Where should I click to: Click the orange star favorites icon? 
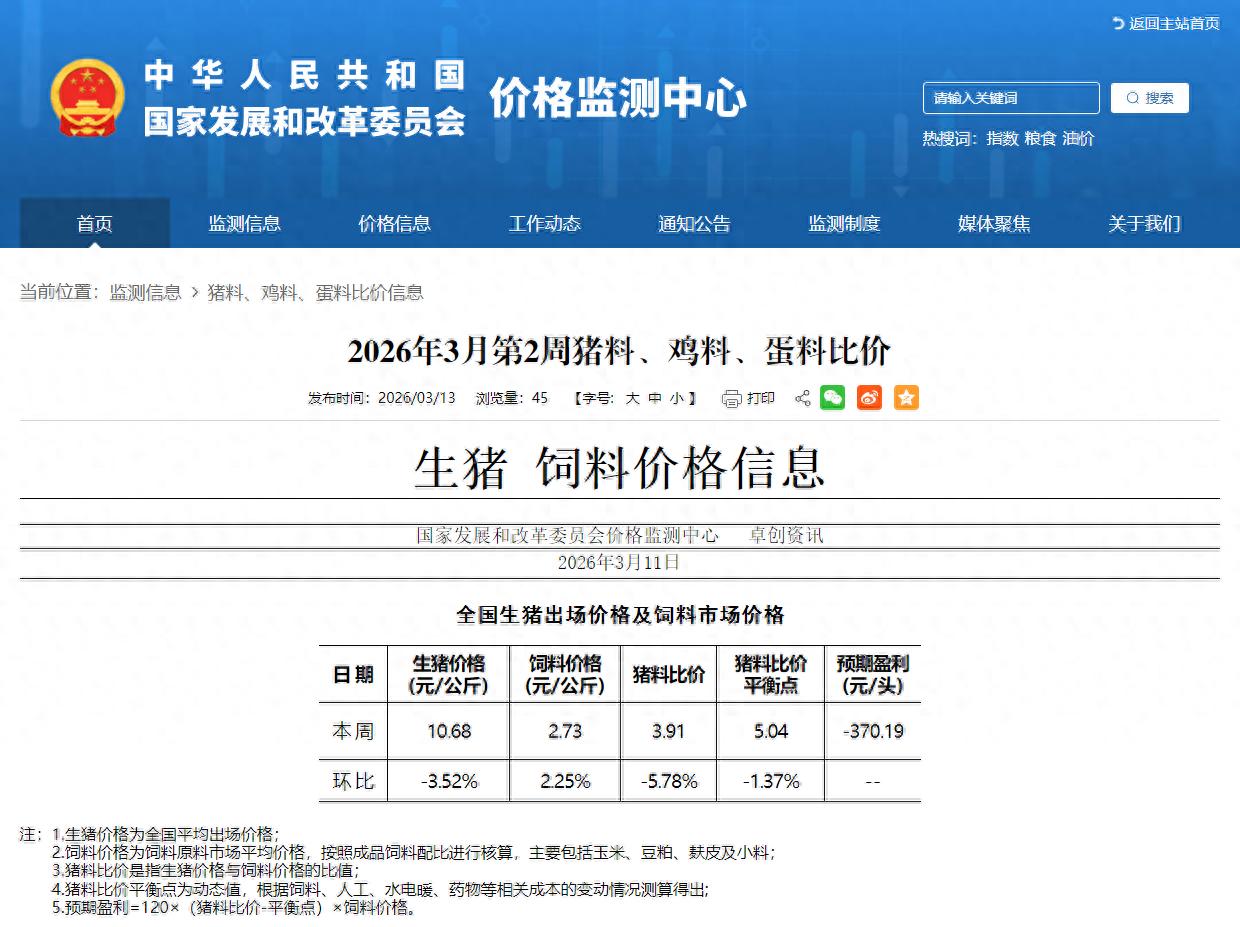coord(906,398)
